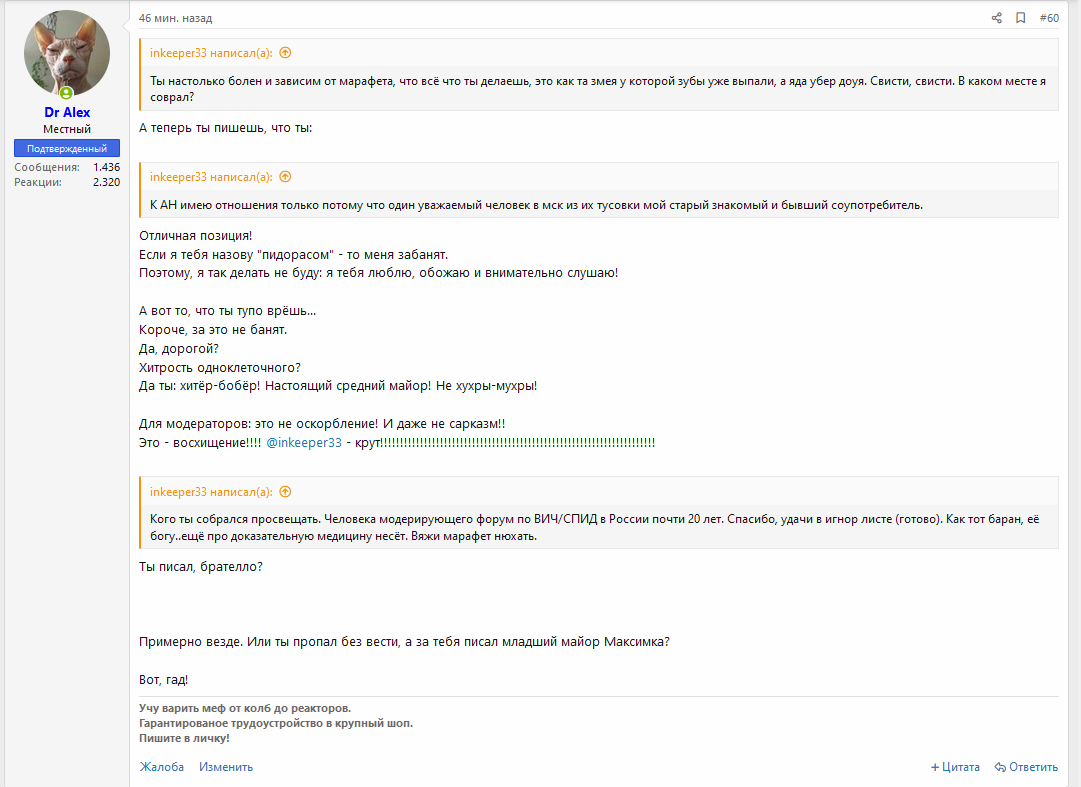Click the share icon on post #60
The height and width of the screenshot is (787, 1081).
point(996,18)
